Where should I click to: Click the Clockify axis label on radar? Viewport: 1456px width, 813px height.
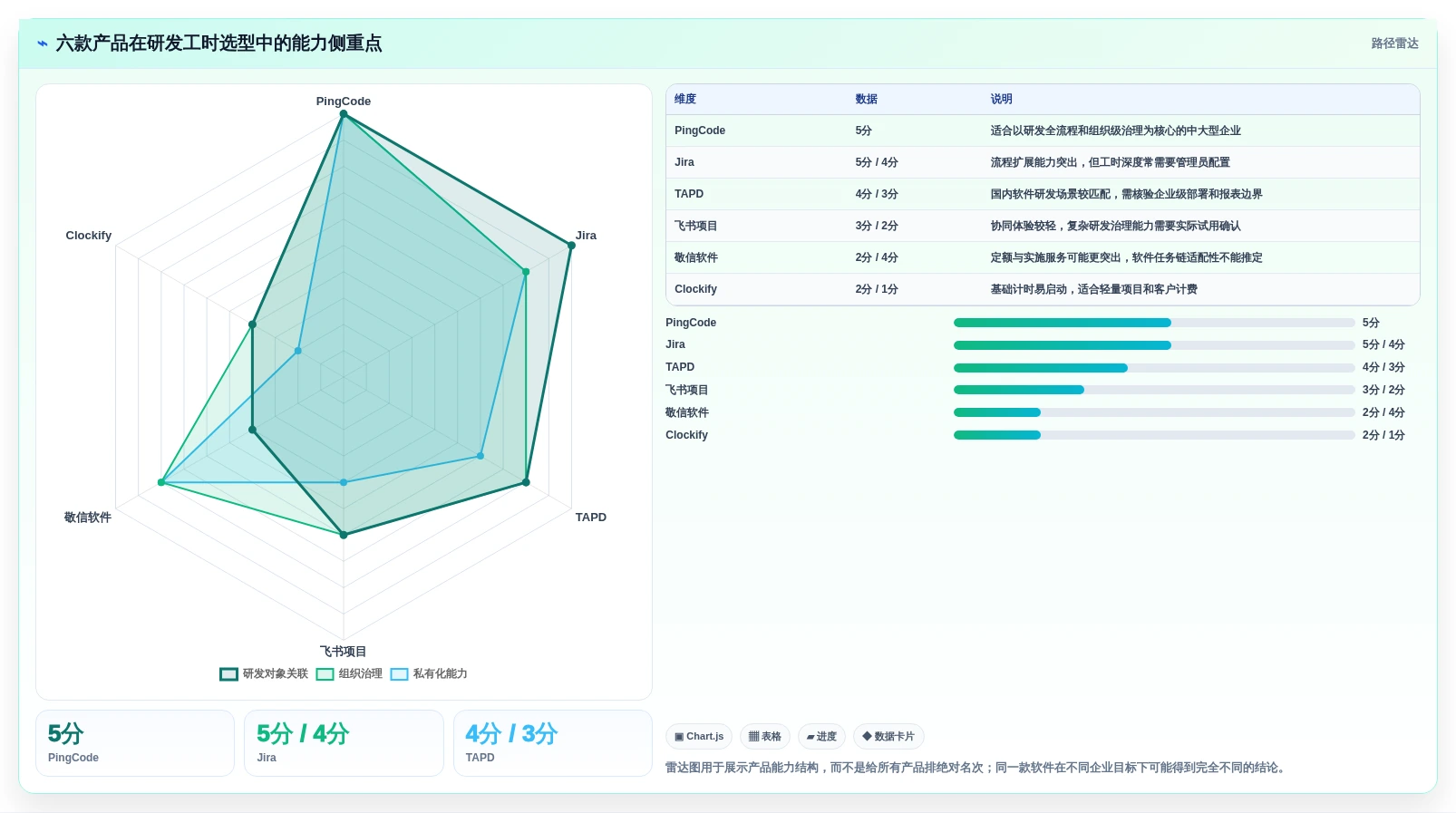89,236
